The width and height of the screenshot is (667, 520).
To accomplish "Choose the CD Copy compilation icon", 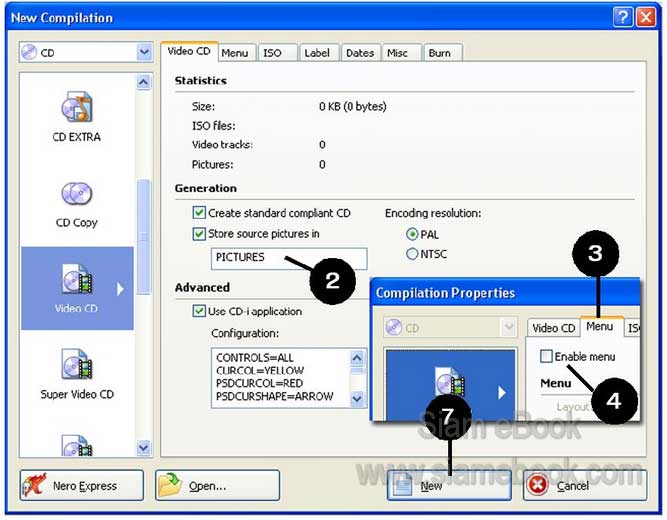I will point(77,194).
